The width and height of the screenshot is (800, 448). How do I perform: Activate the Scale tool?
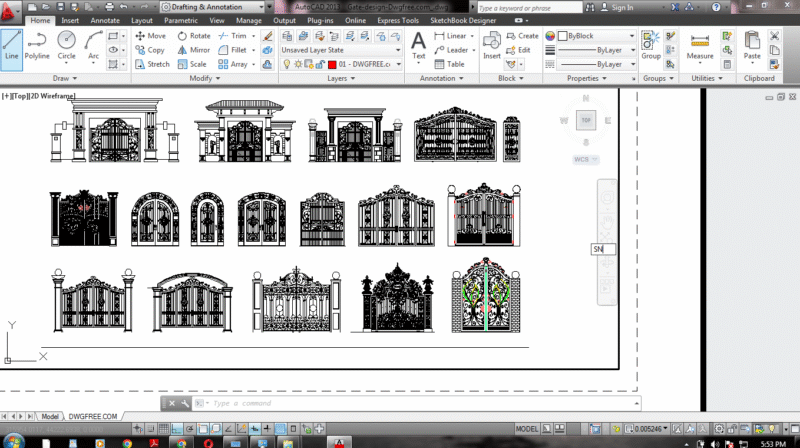point(192,64)
